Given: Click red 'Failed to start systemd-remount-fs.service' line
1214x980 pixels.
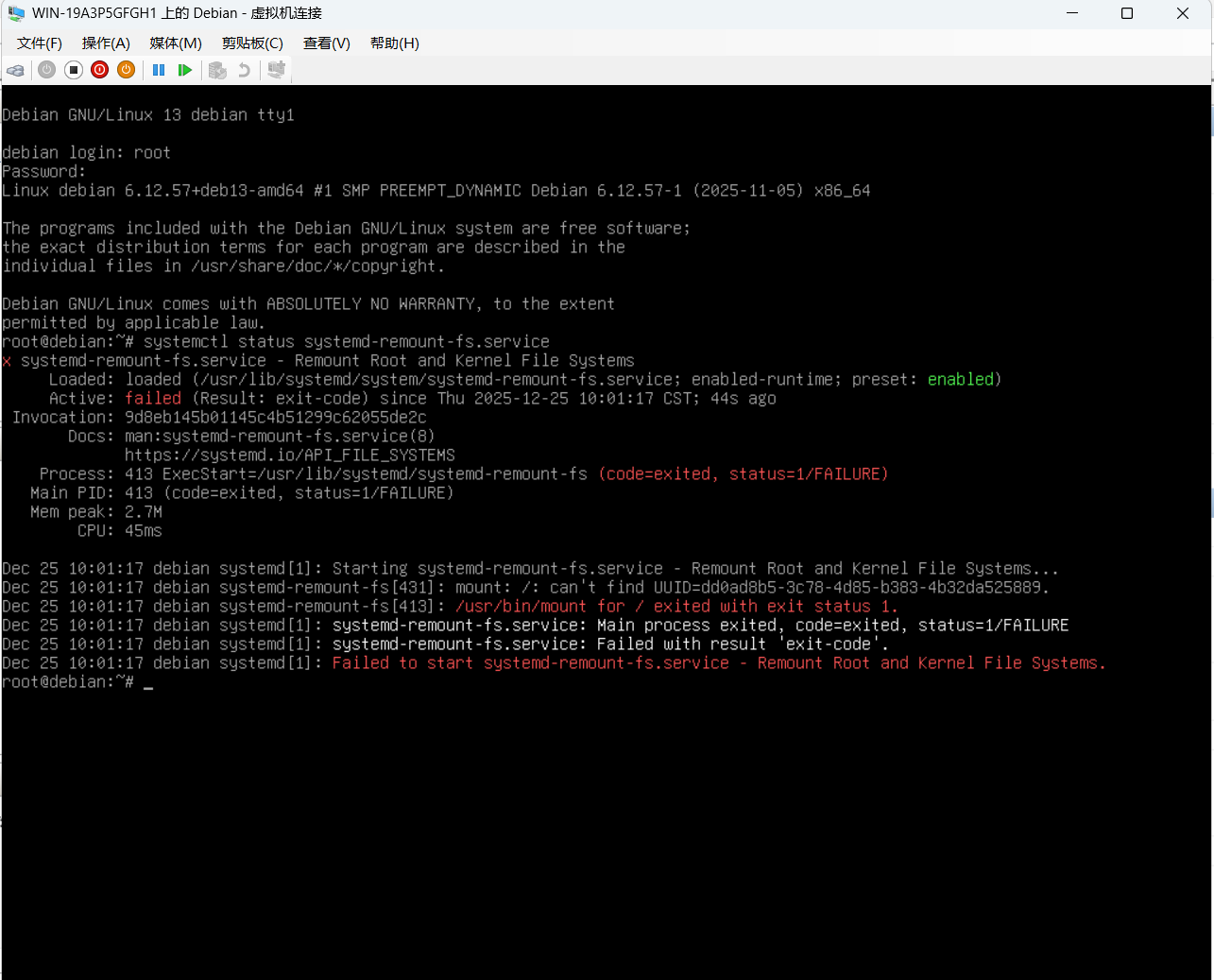Looking at the screenshot, I should (x=719, y=663).
